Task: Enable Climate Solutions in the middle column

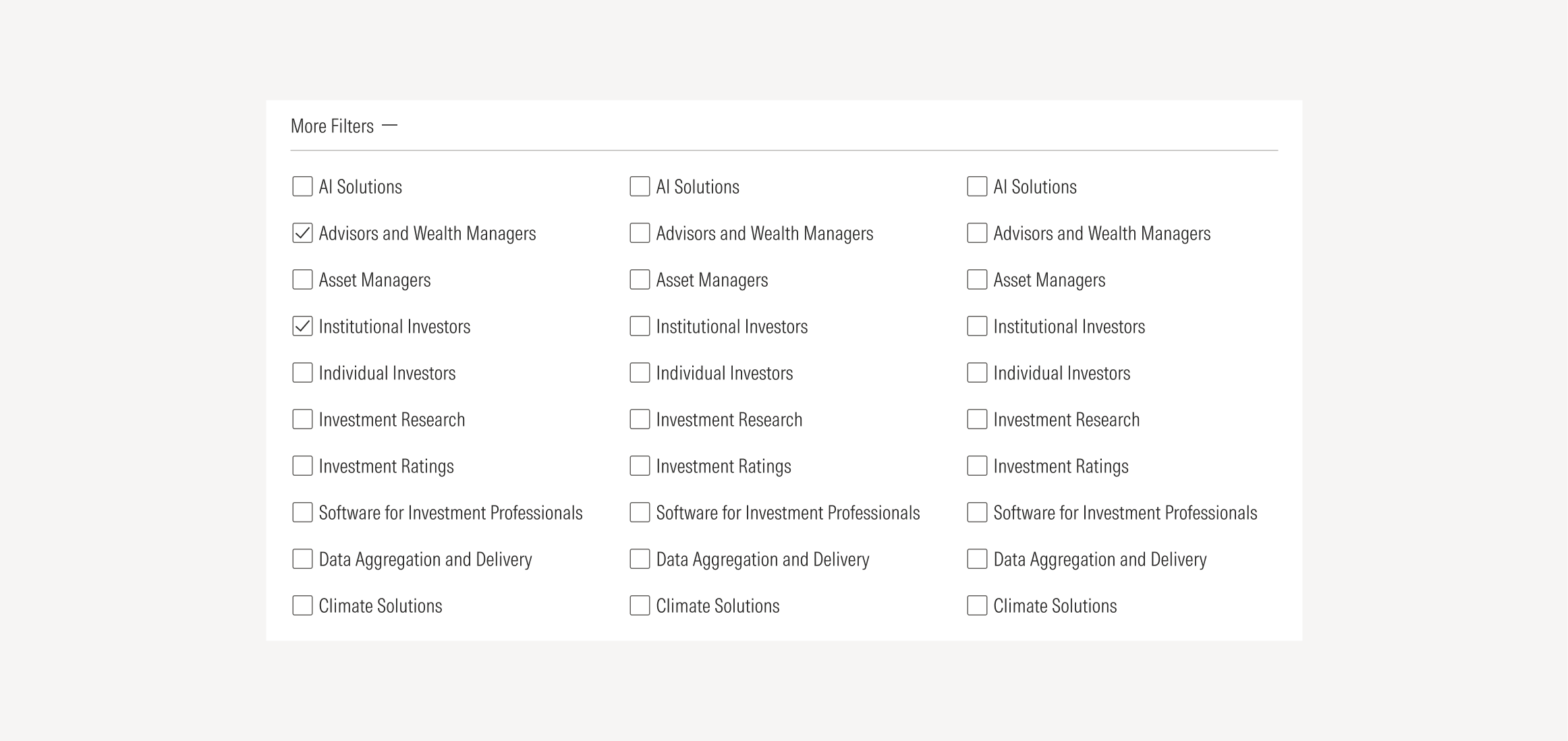Action: 640,605
